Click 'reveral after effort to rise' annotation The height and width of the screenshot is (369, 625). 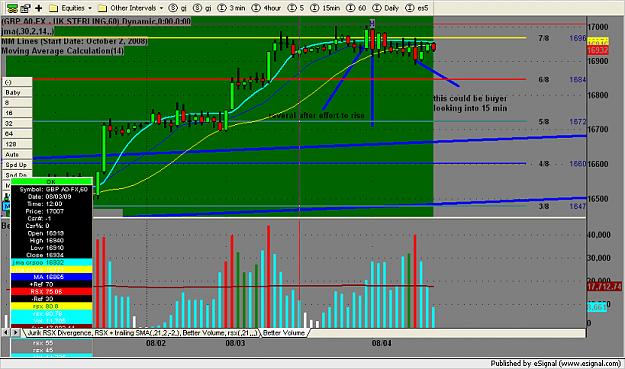[317, 116]
